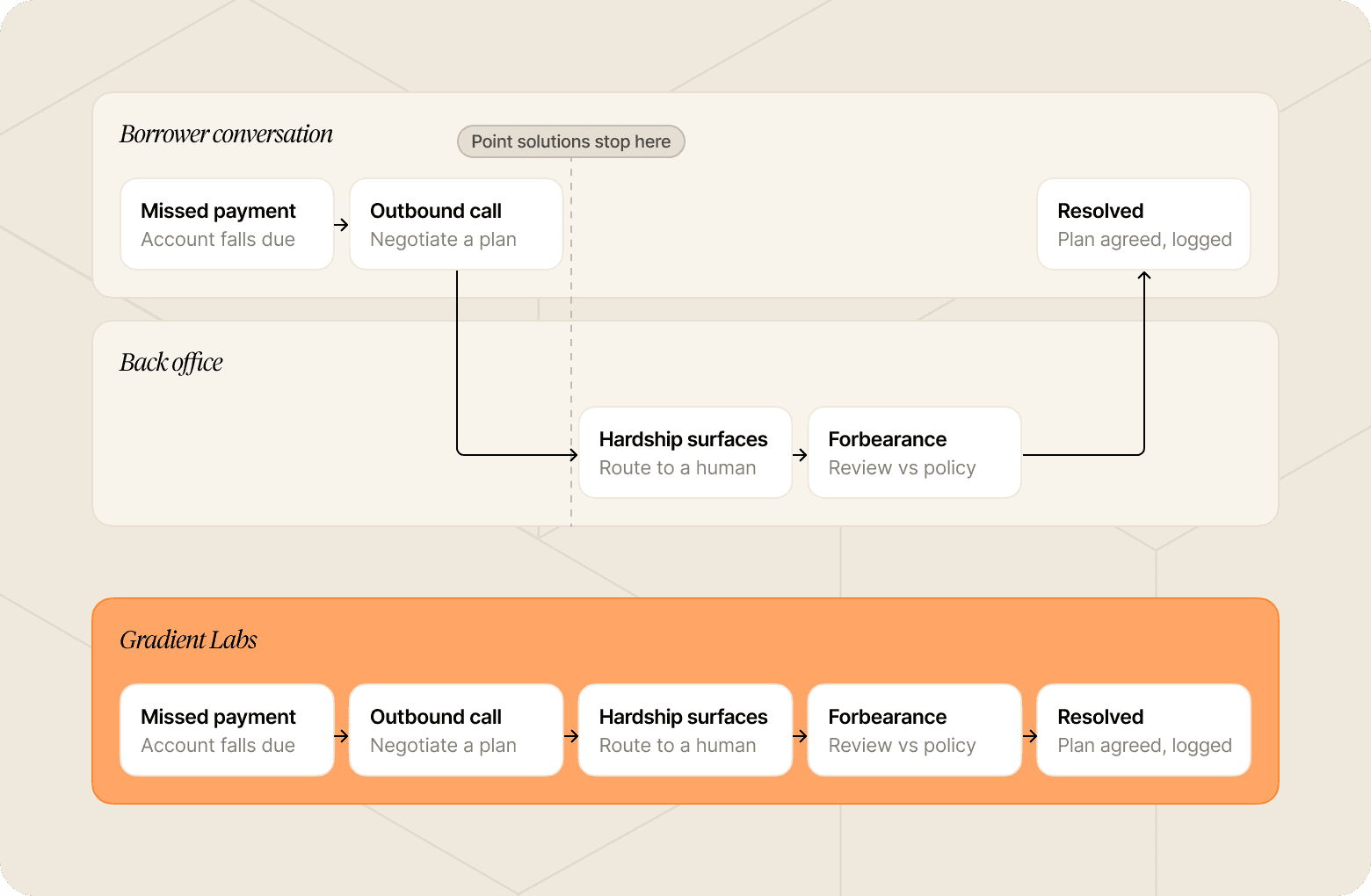Select the Resolved card in Borrower conversation
Screen dimensions: 1371x896
tap(1143, 224)
